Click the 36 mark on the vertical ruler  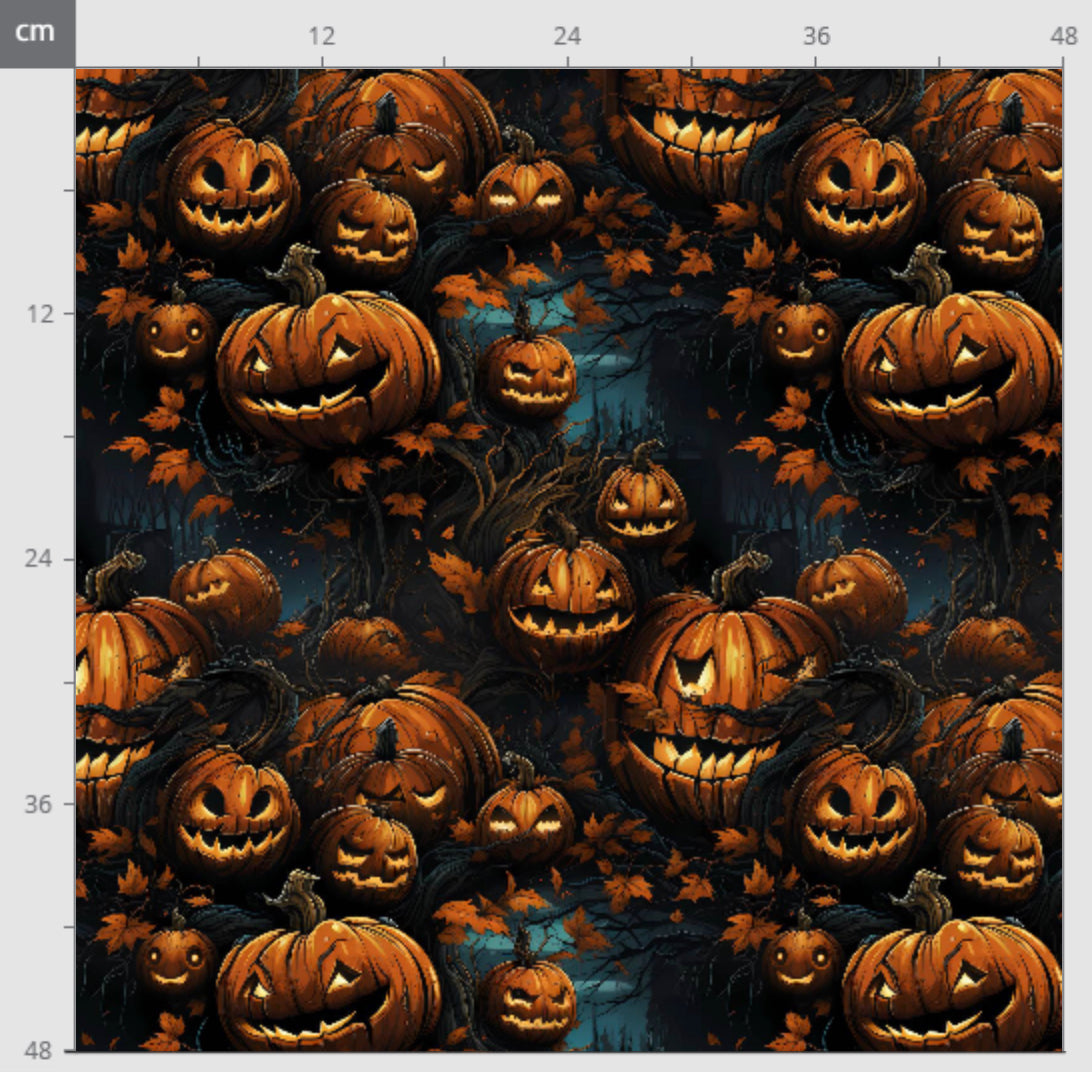(x=40, y=804)
